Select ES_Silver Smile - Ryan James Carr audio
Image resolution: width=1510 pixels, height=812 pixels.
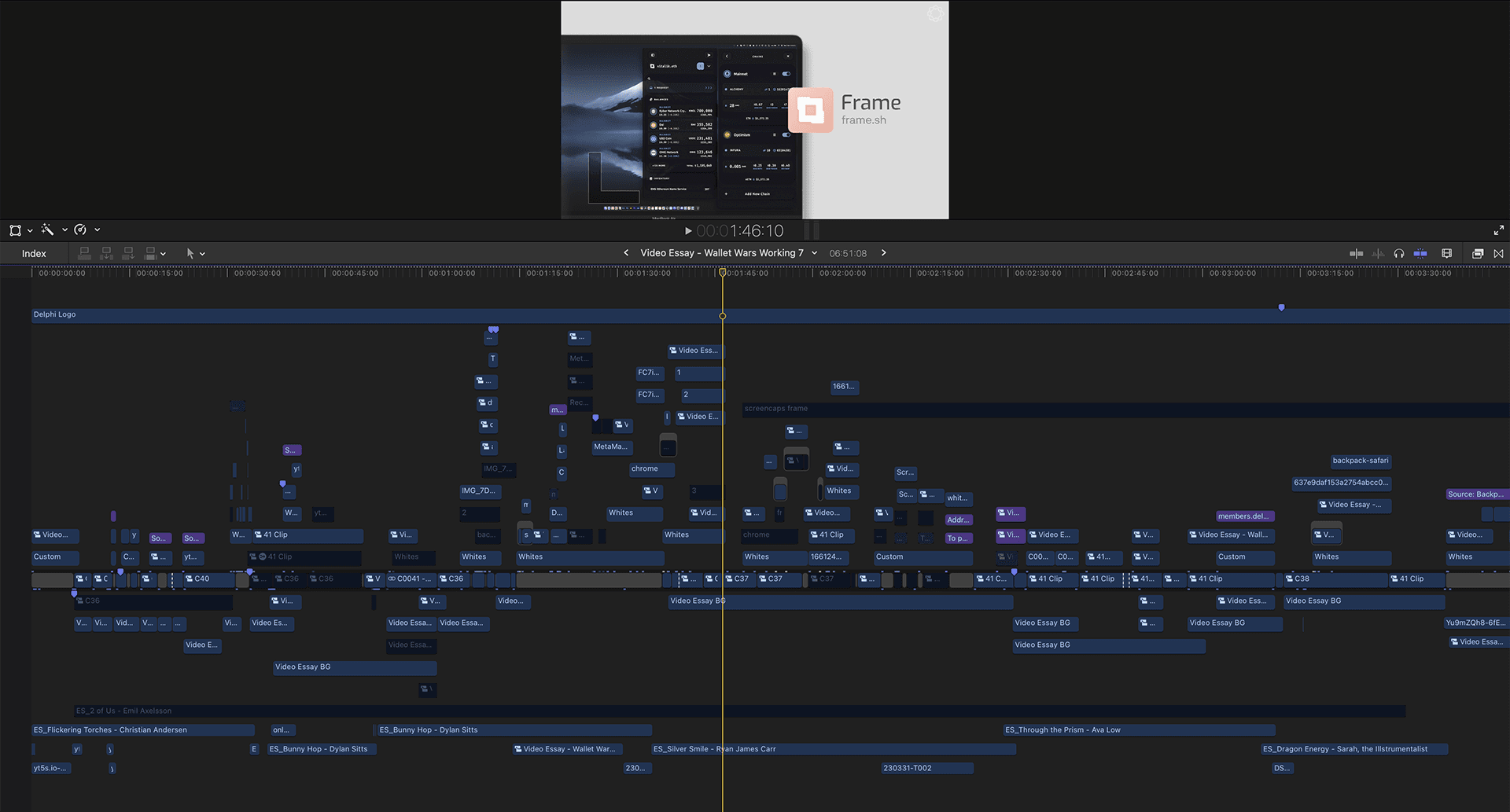[x=834, y=749]
